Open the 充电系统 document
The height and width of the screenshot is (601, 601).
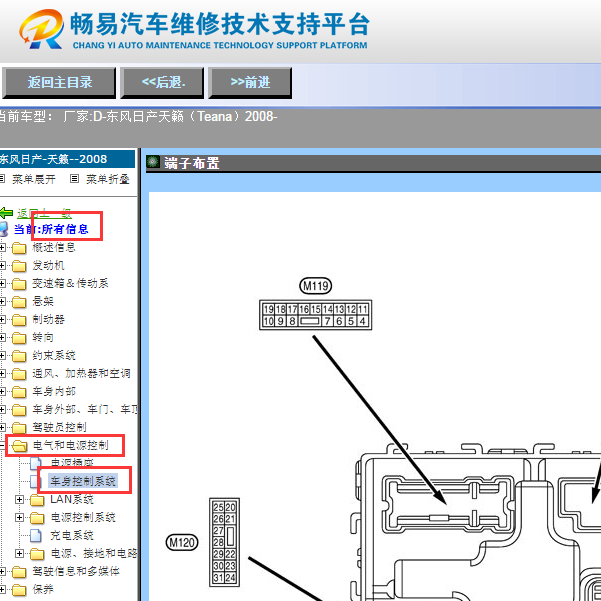click(x=72, y=535)
